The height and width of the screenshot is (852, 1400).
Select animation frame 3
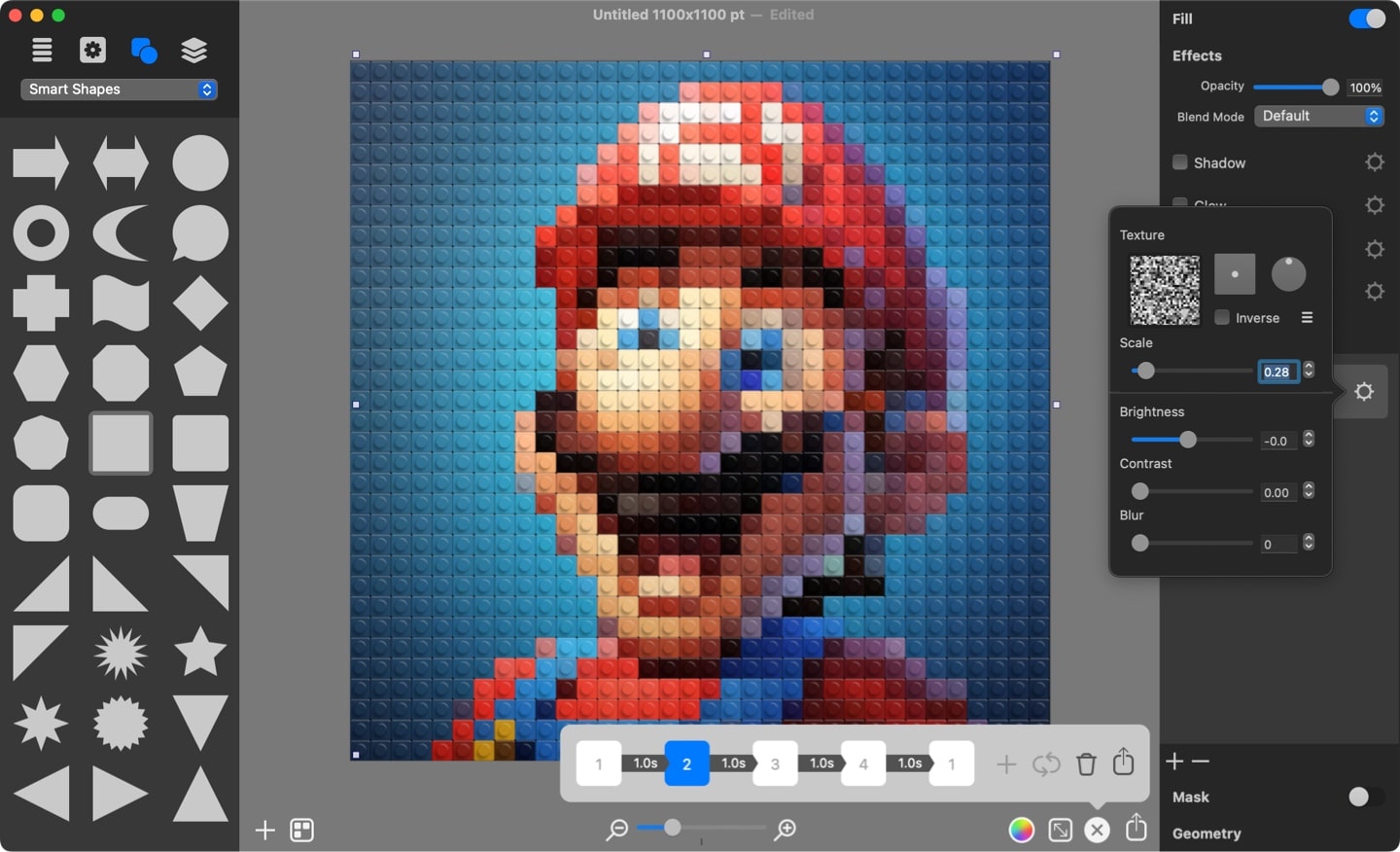(775, 763)
